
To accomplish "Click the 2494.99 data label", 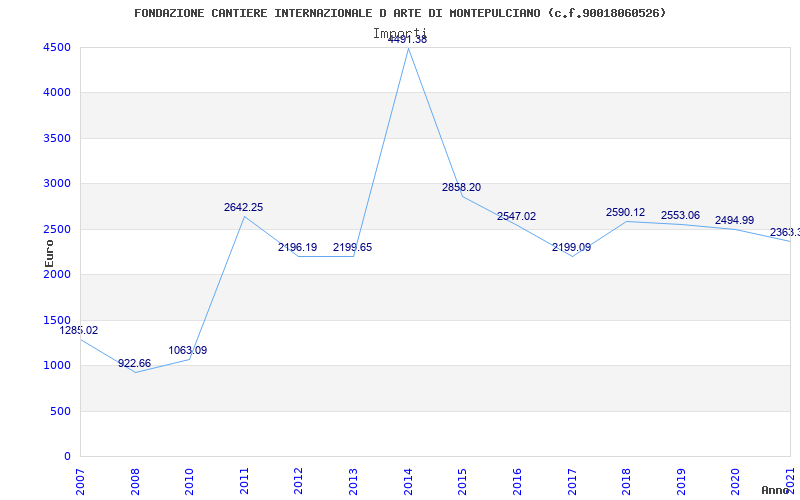I will 734,221.
